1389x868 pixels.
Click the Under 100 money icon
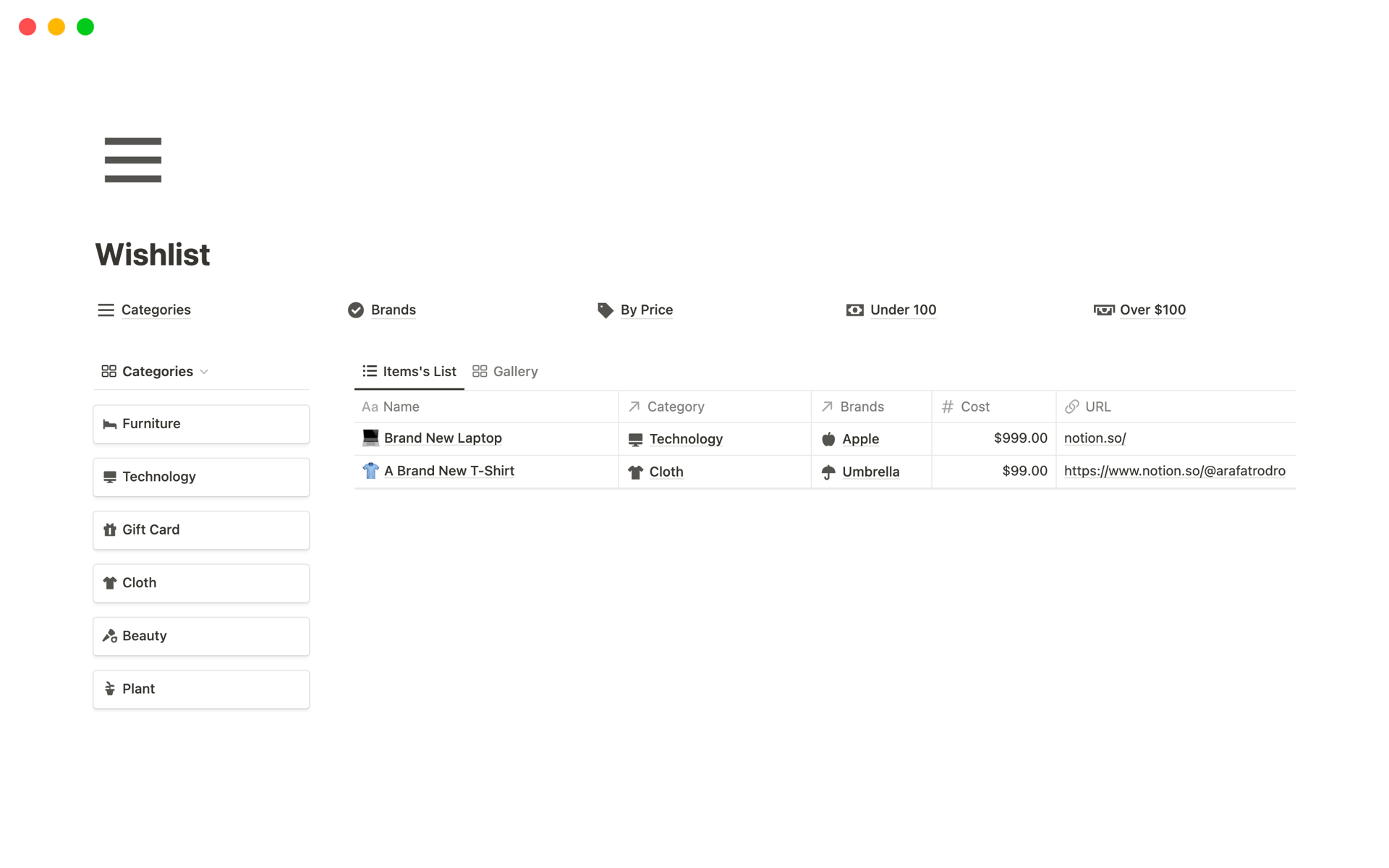point(854,310)
